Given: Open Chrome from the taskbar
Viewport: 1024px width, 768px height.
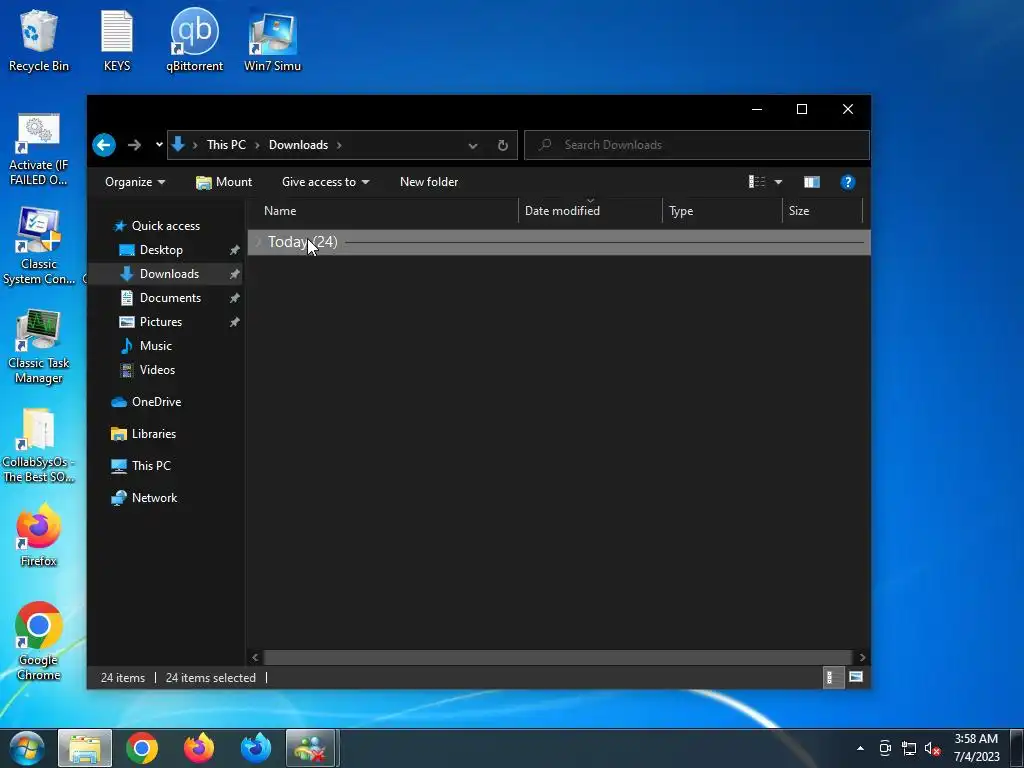Looking at the screenshot, I should click(x=142, y=748).
